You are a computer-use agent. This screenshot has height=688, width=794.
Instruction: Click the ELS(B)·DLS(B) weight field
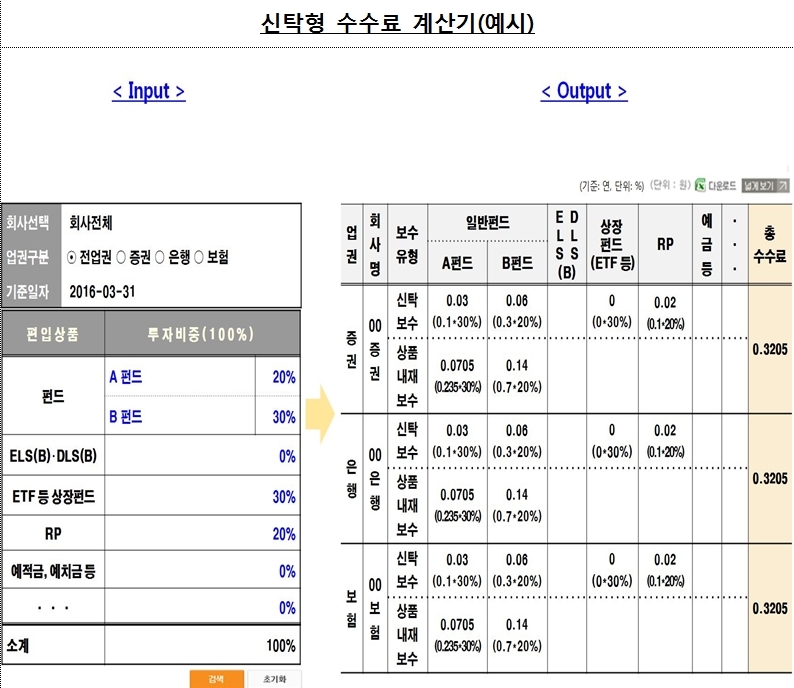pyautogui.click(x=286, y=456)
